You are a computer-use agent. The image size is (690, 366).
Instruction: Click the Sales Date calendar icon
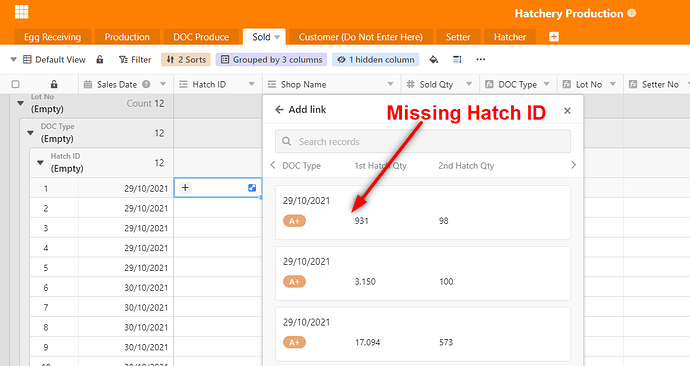coord(88,84)
